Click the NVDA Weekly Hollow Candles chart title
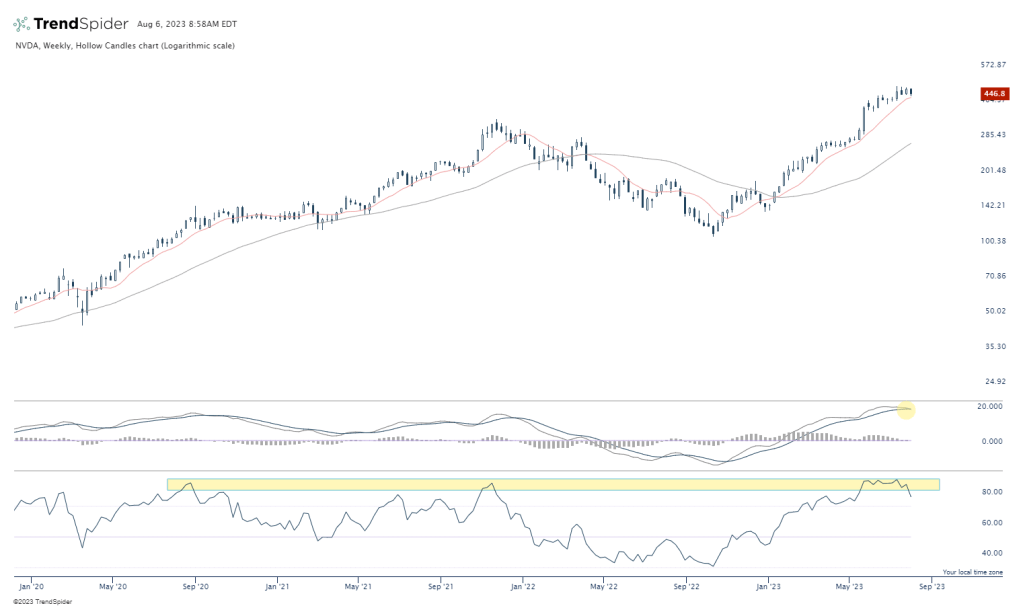 [x=125, y=45]
